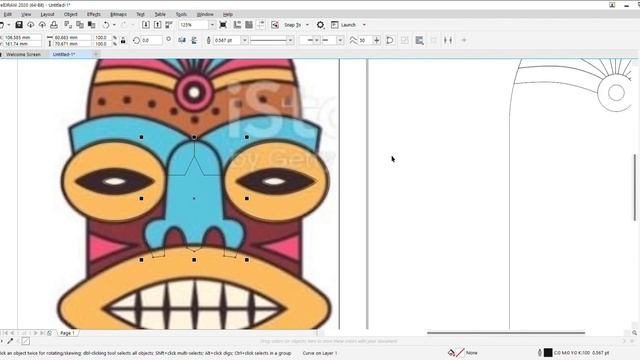Screen dimensions: 640x360
Task: Click the vertical scrollbar thumb on the right
Action: (x=635, y=188)
